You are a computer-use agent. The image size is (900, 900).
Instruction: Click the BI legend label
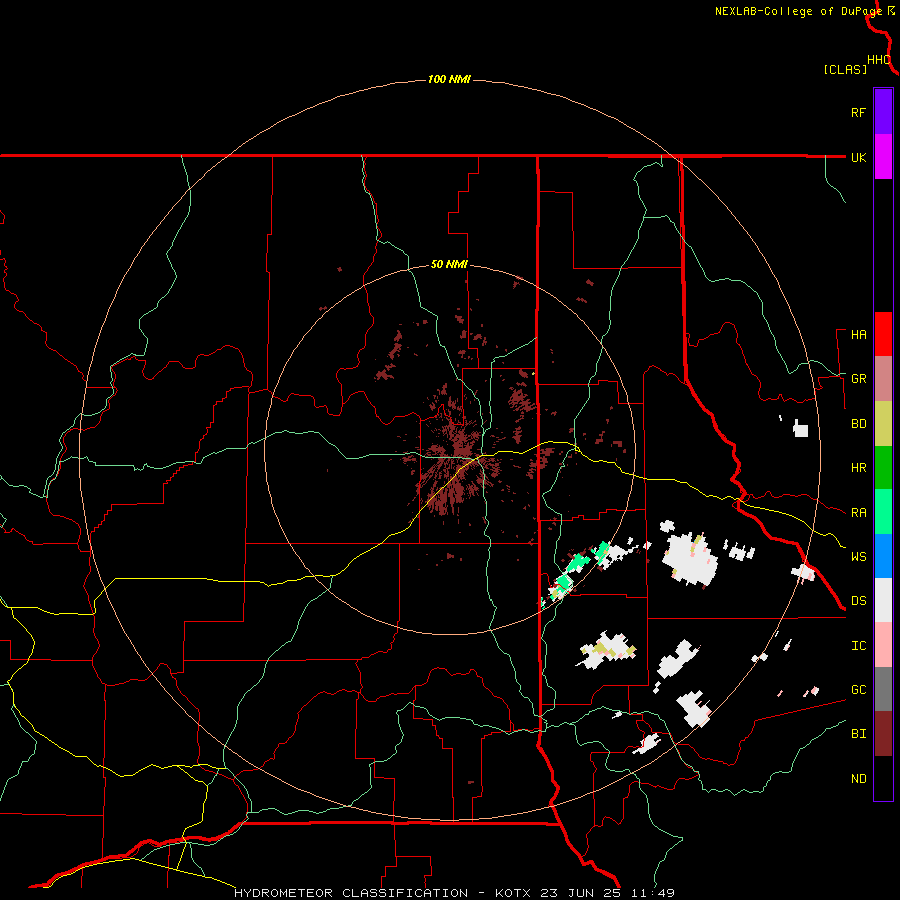[x=858, y=734]
